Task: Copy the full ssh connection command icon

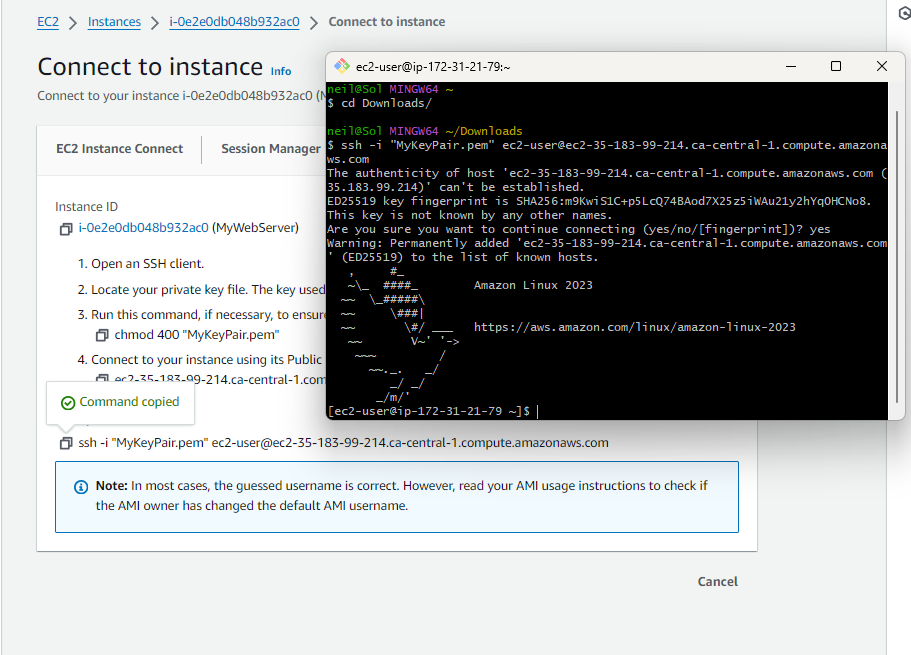Action: point(64,442)
